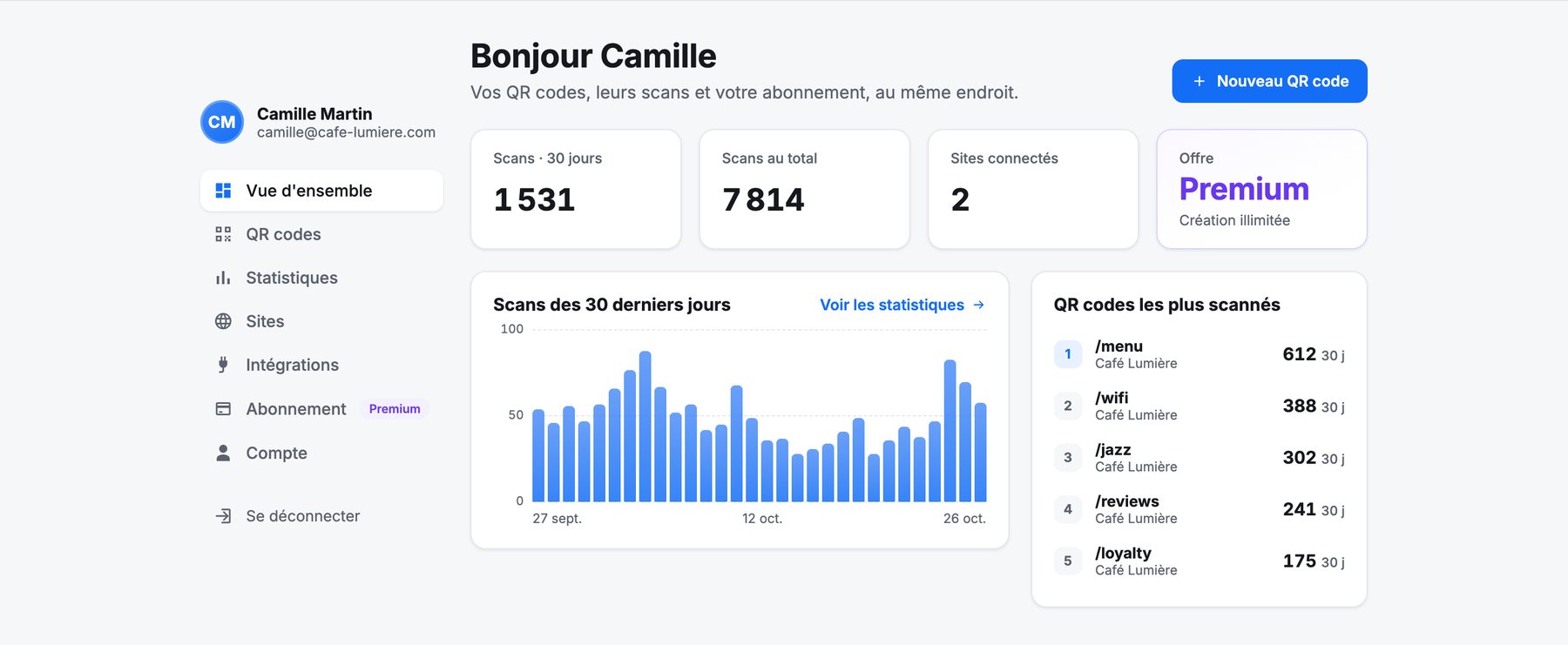
Task: Open the /jazz QR code row
Action: [x=1199, y=458]
